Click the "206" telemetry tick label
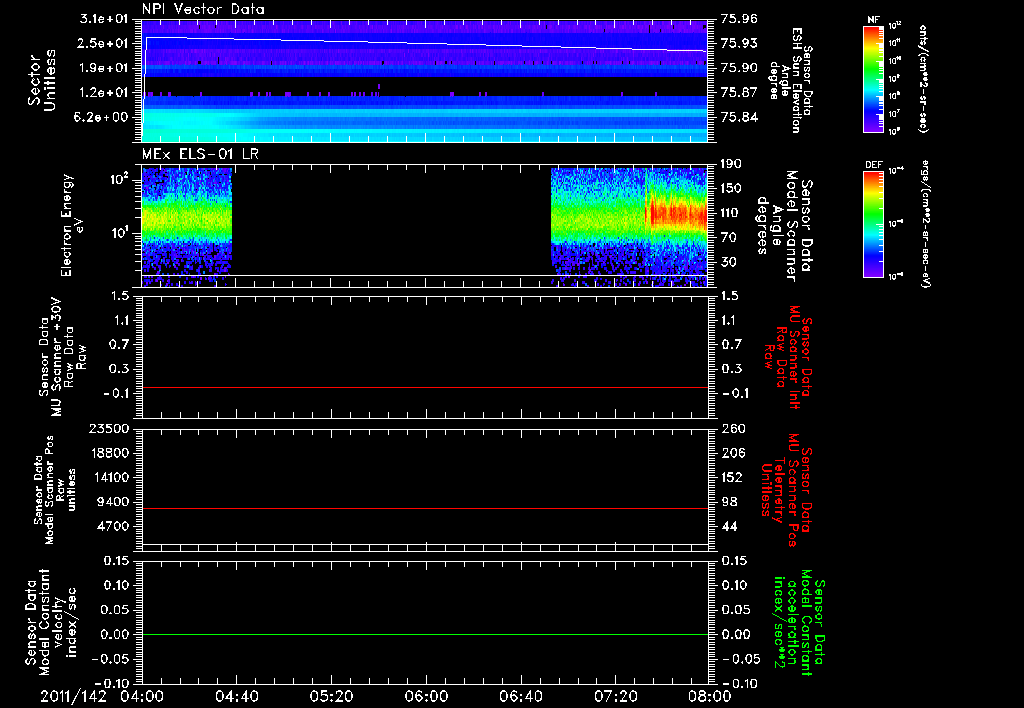The width and height of the screenshot is (1024, 708). [731, 453]
